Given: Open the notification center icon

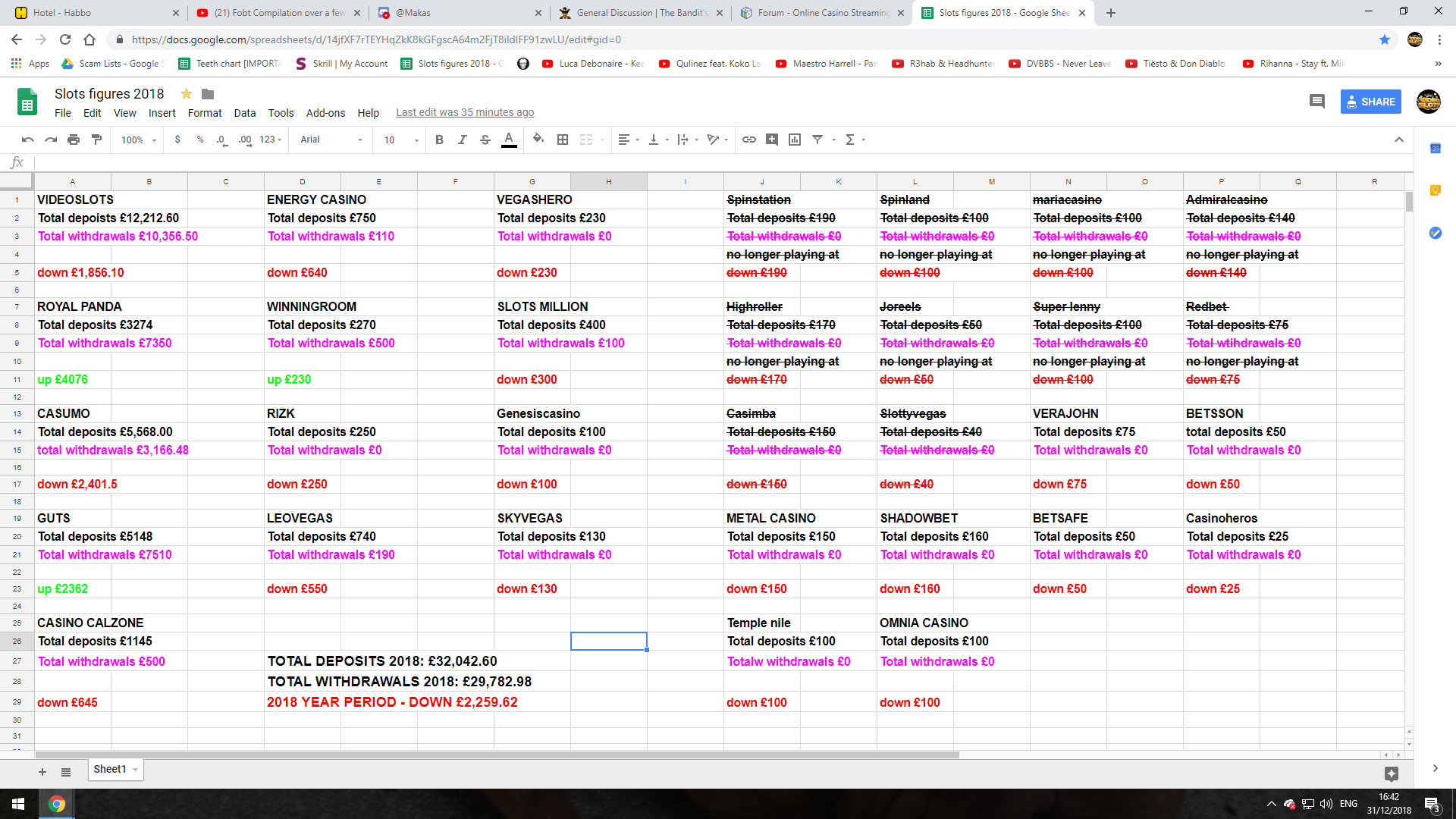Looking at the screenshot, I should (x=1432, y=804).
